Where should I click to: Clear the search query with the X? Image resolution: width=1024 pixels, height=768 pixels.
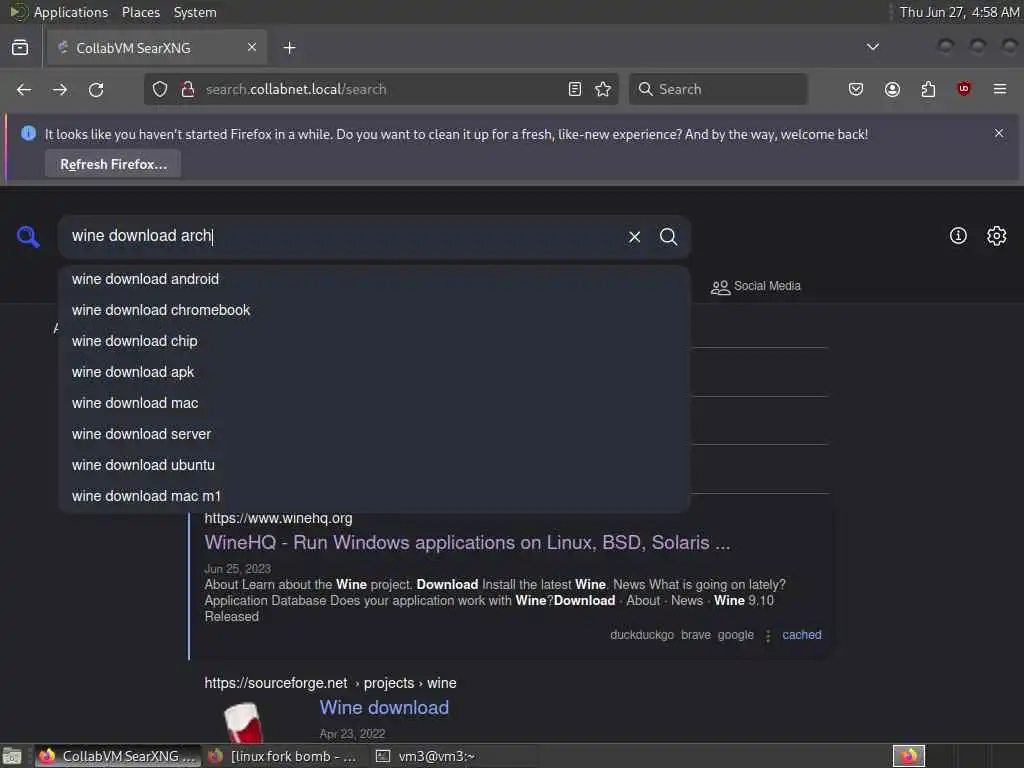pos(634,236)
